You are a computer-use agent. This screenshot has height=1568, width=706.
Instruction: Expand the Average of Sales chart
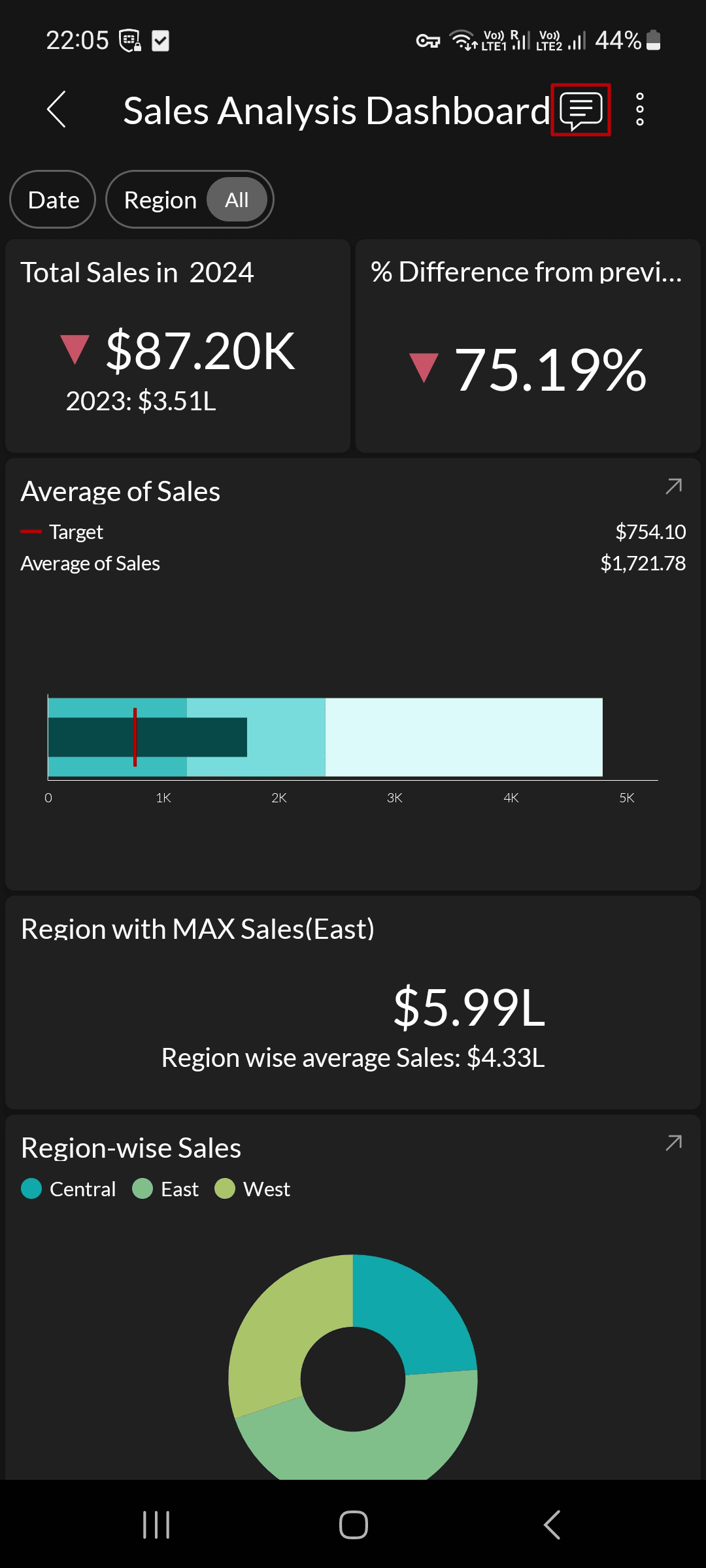(673, 486)
